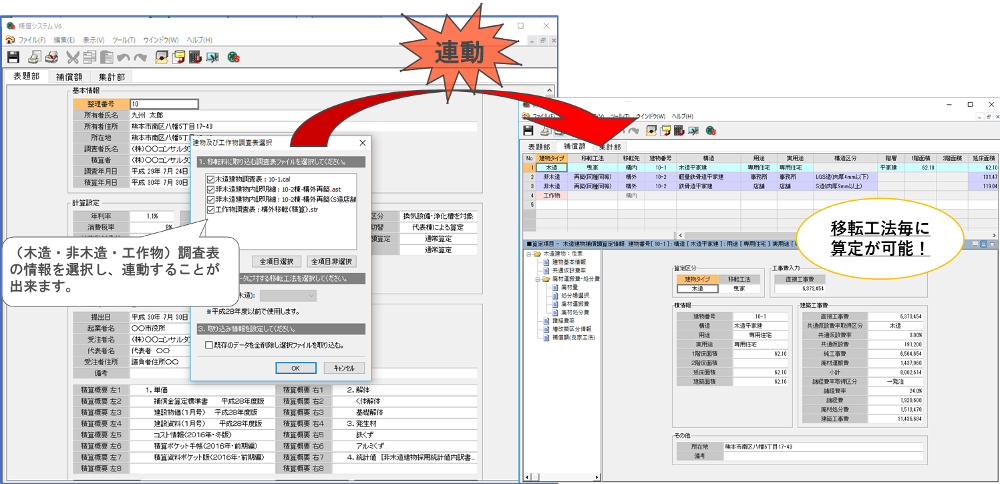Uncheck the 木造建物調査表 10-1.cal checkbox
Image resolution: width=1000 pixels, height=484 pixels.
[x=210, y=180]
